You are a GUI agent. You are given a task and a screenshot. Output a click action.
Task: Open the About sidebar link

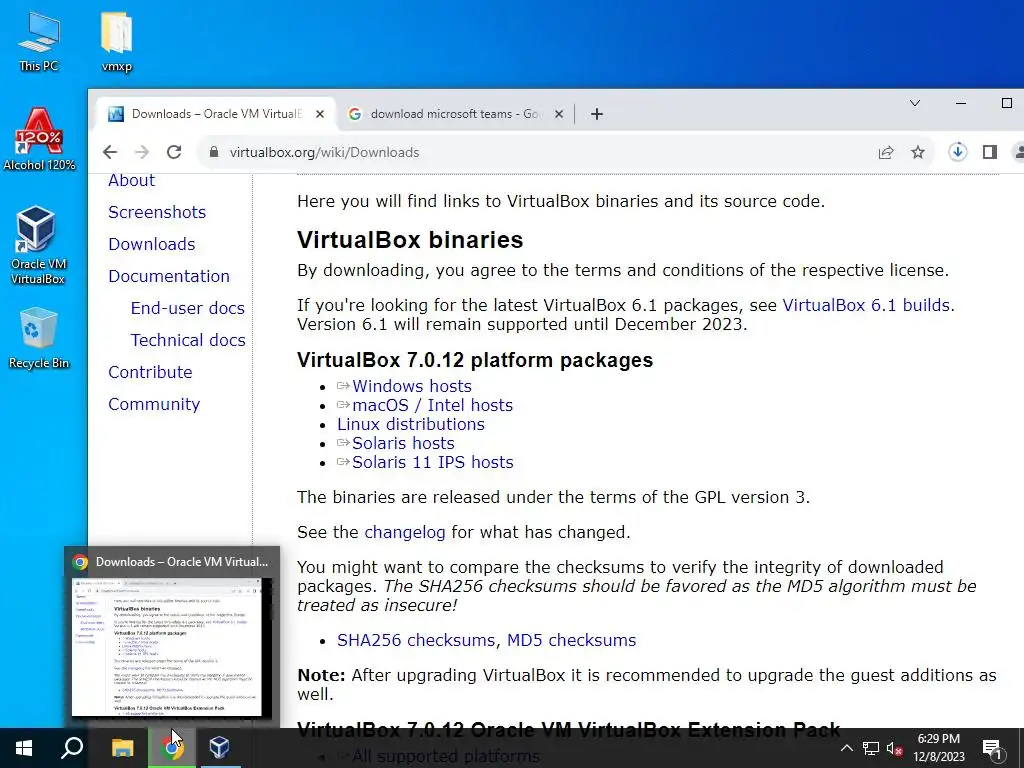[x=131, y=180]
